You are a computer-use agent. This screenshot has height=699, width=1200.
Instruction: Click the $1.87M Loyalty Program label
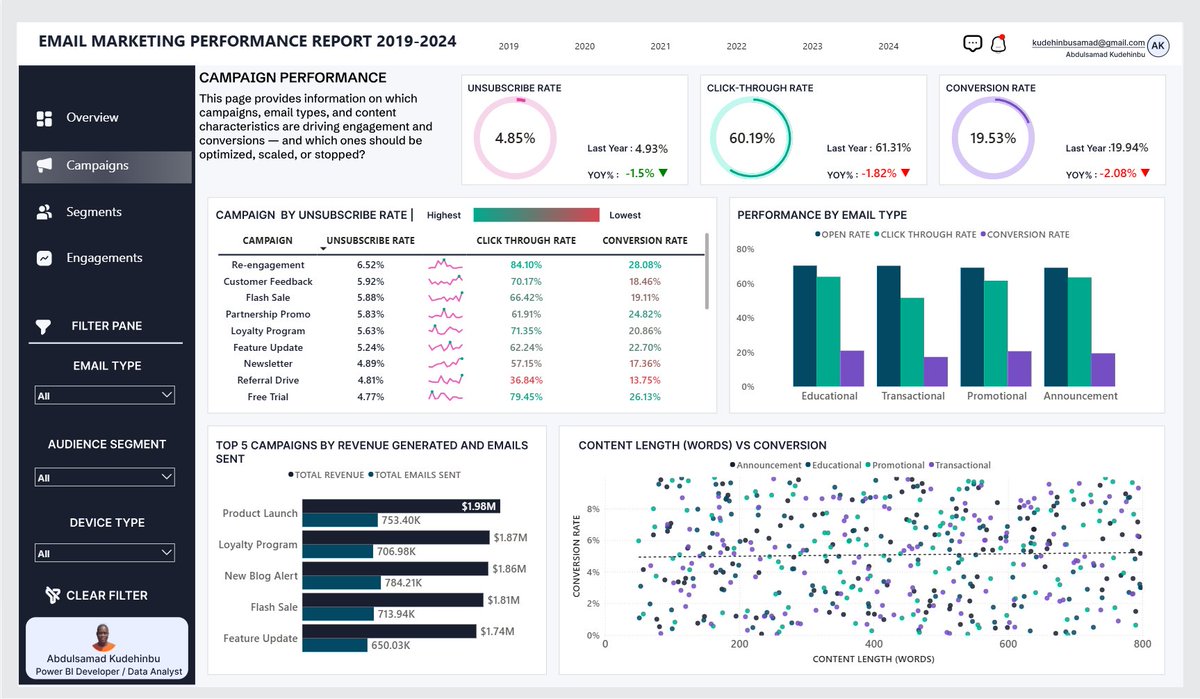click(510, 538)
